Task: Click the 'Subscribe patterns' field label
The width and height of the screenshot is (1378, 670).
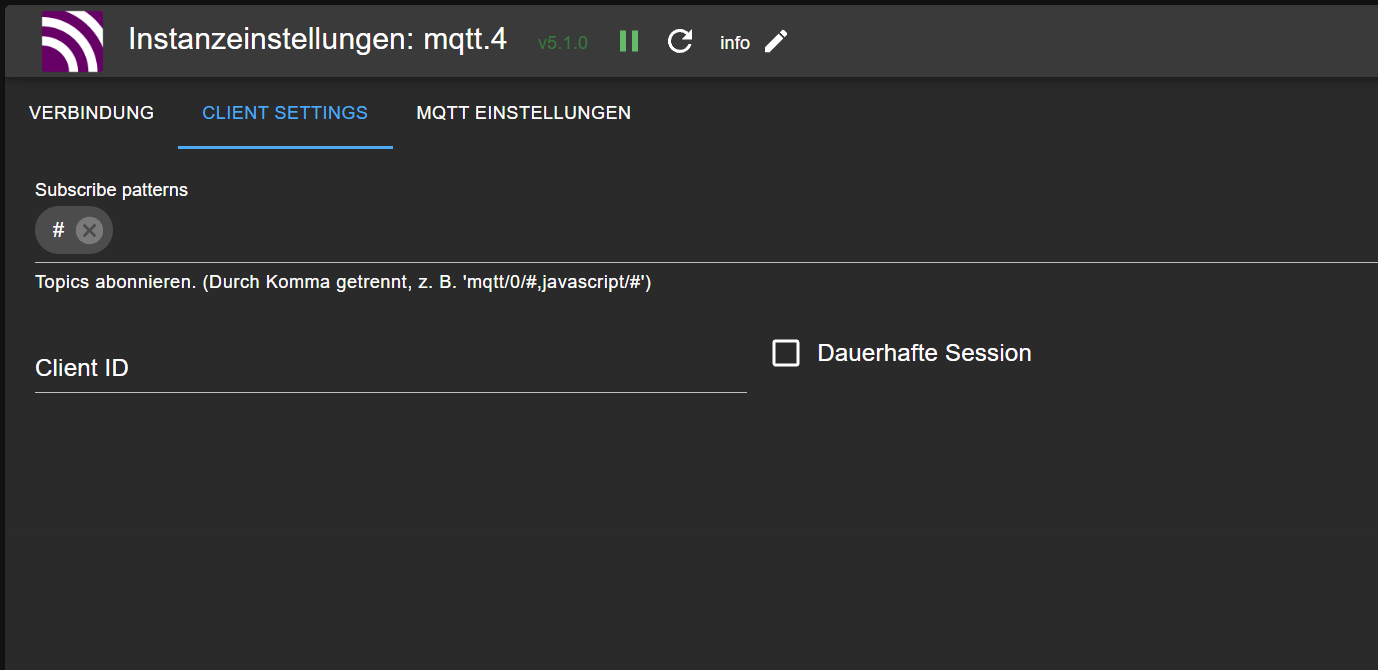Action: tap(111, 190)
